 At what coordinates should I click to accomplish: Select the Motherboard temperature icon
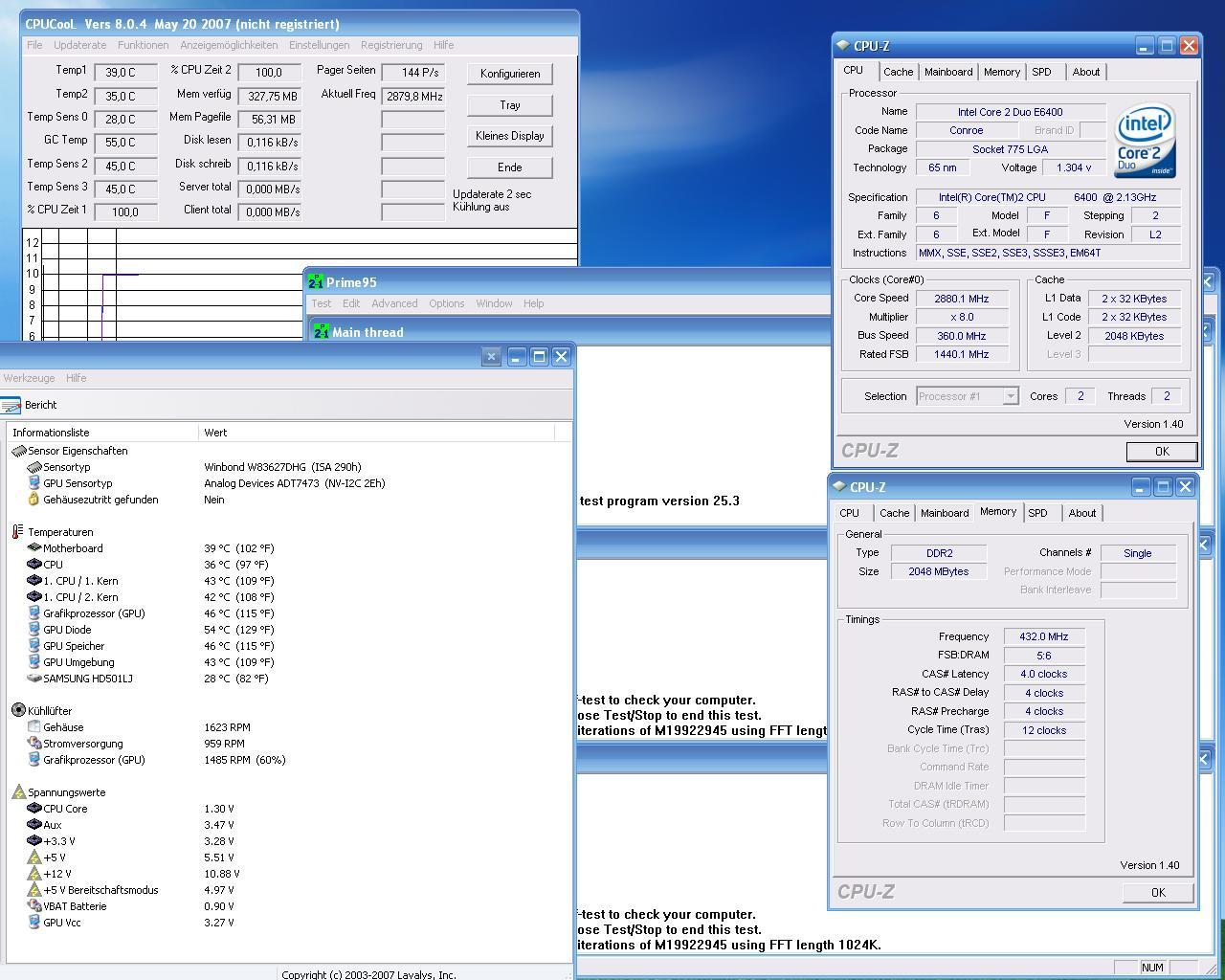(34, 548)
